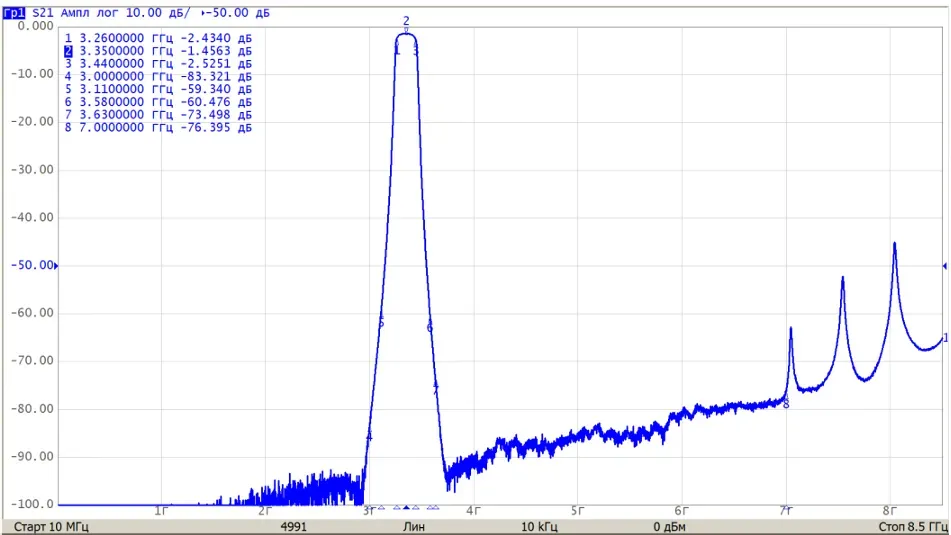Select marker 6 on the falling edge
951x535 pixels.
(429, 328)
